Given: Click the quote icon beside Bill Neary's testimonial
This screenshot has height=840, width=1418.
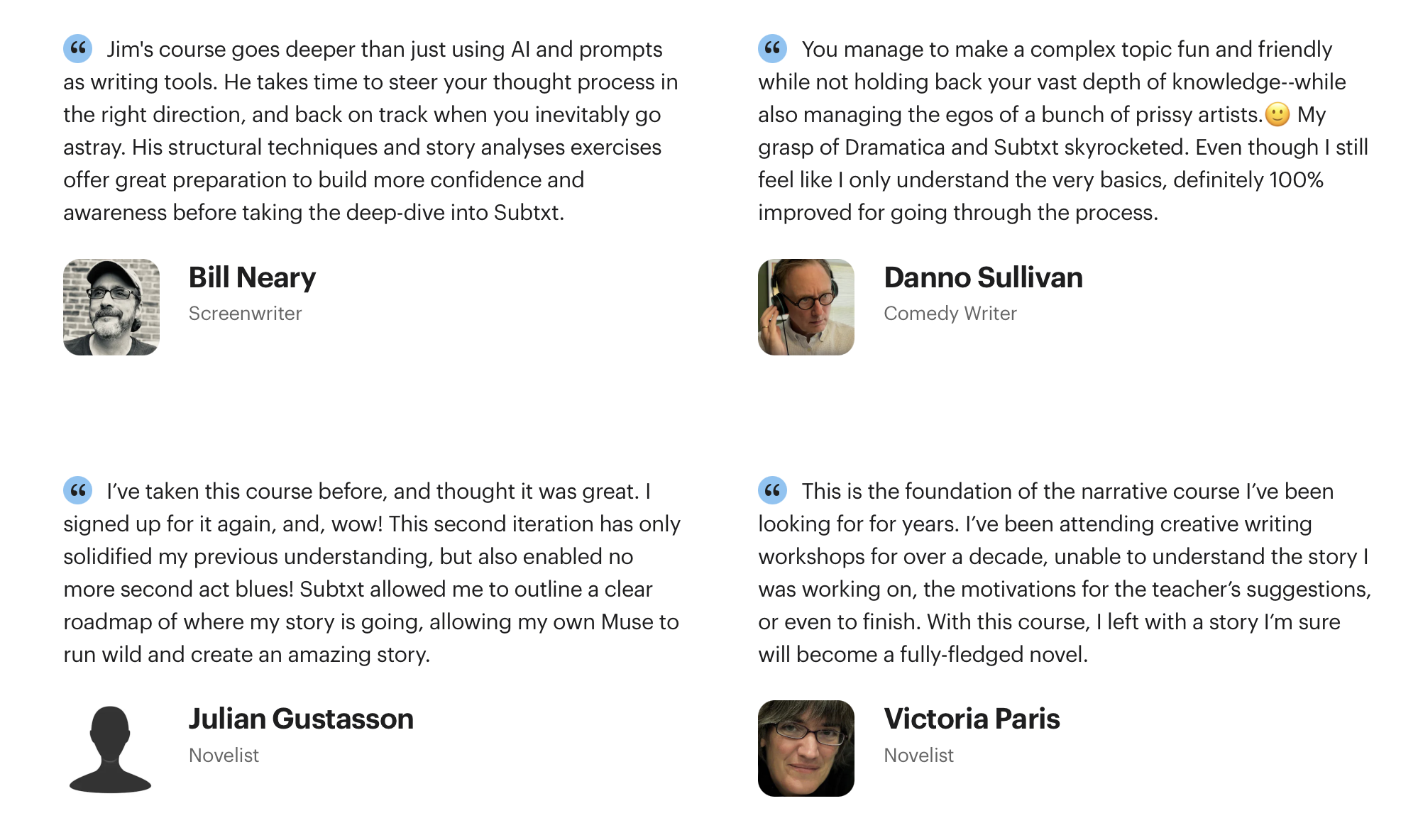Looking at the screenshot, I should click(78, 48).
